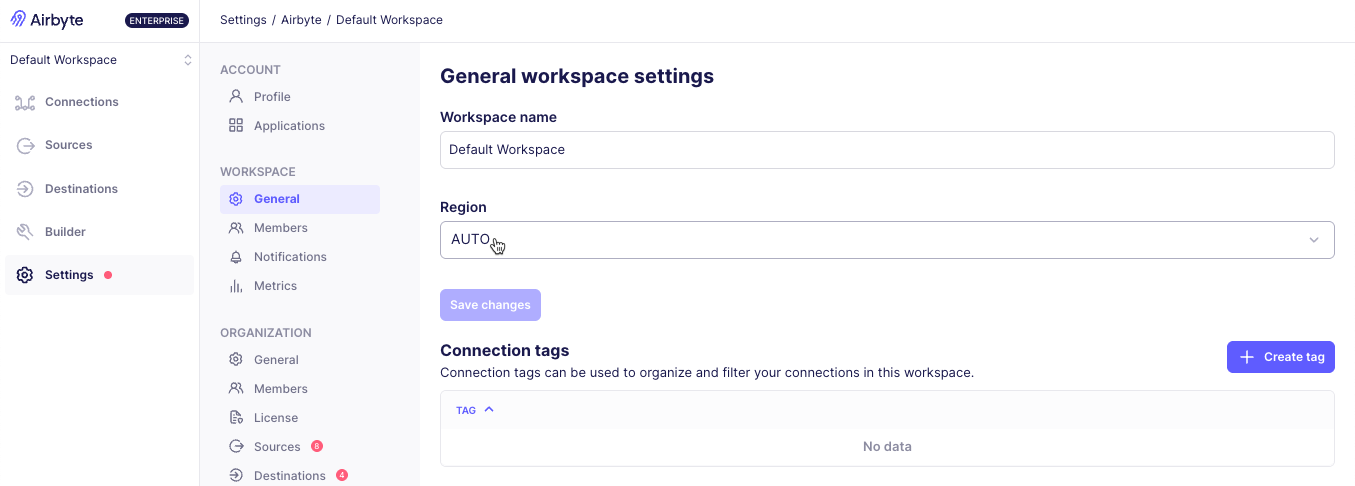Open Builder using the wrench icon
The width and height of the screenshot is (1355, 486).
25,232
